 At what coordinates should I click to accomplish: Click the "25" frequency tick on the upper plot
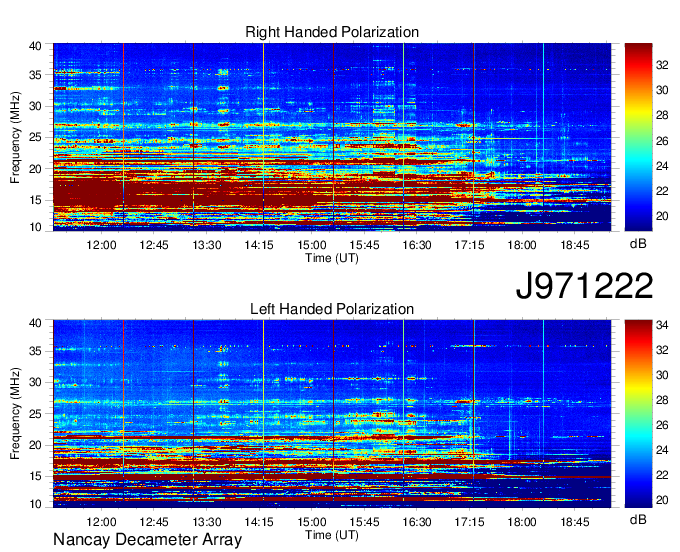click(x=35, y=137)
